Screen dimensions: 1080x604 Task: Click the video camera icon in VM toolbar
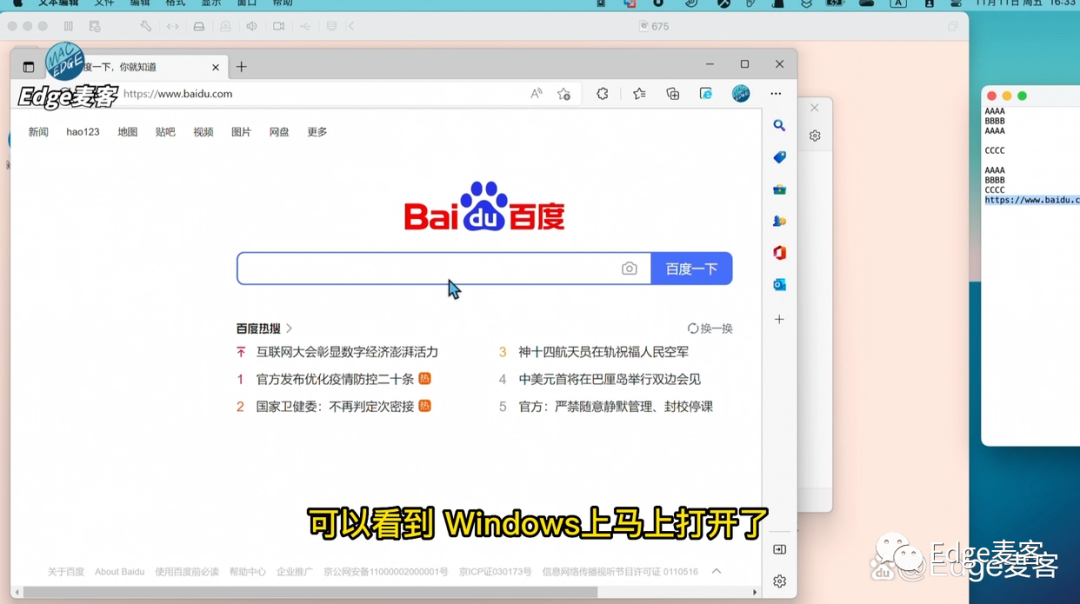click(x=278, y=26)
